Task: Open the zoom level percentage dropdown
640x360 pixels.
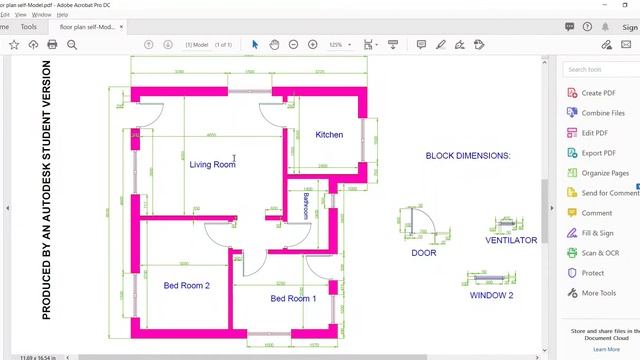Action: (340, 45)
